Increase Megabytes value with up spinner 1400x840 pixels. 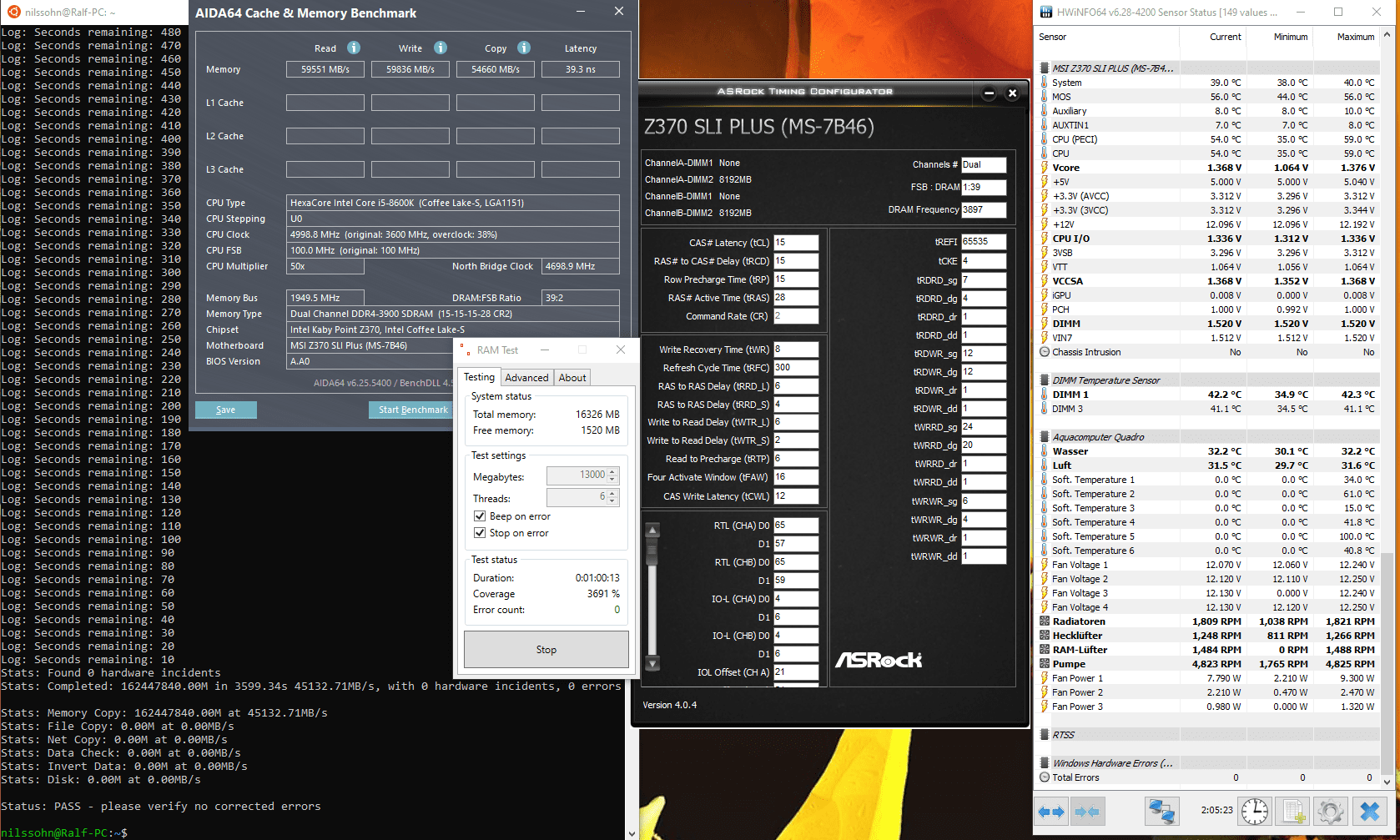[612, 471]
